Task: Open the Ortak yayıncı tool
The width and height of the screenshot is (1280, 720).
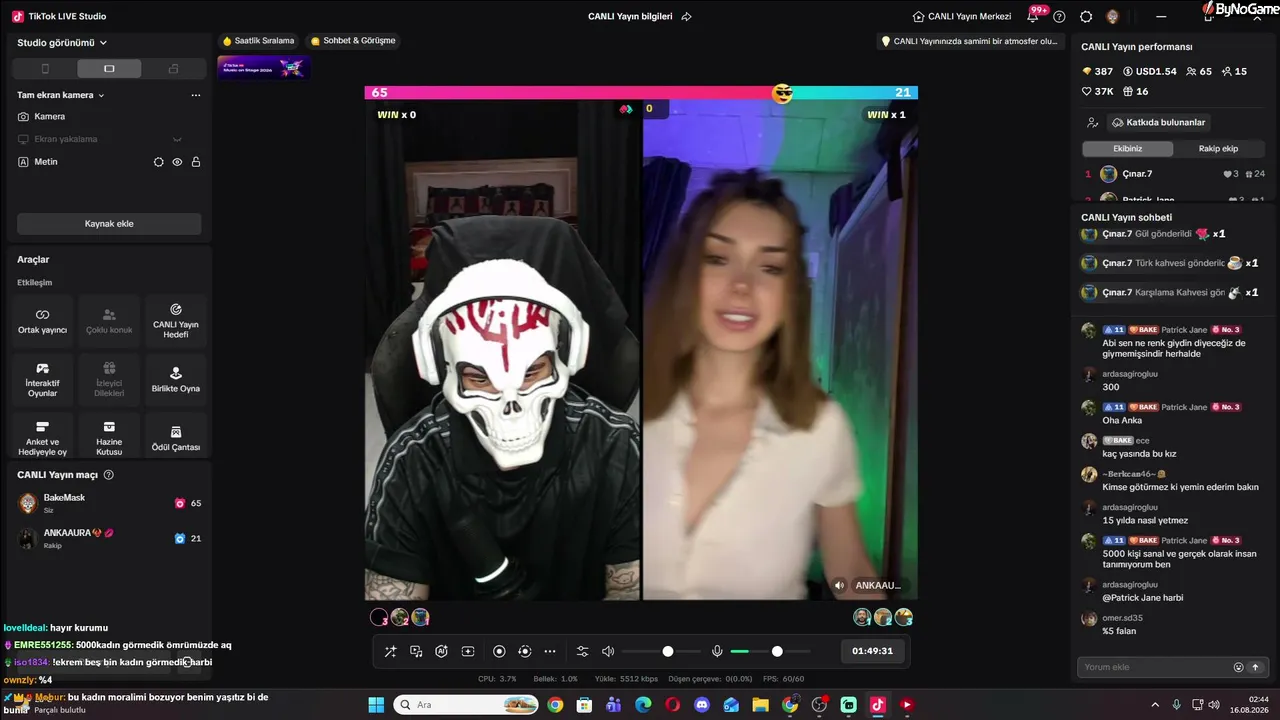Action: click(x=42, y=321)
